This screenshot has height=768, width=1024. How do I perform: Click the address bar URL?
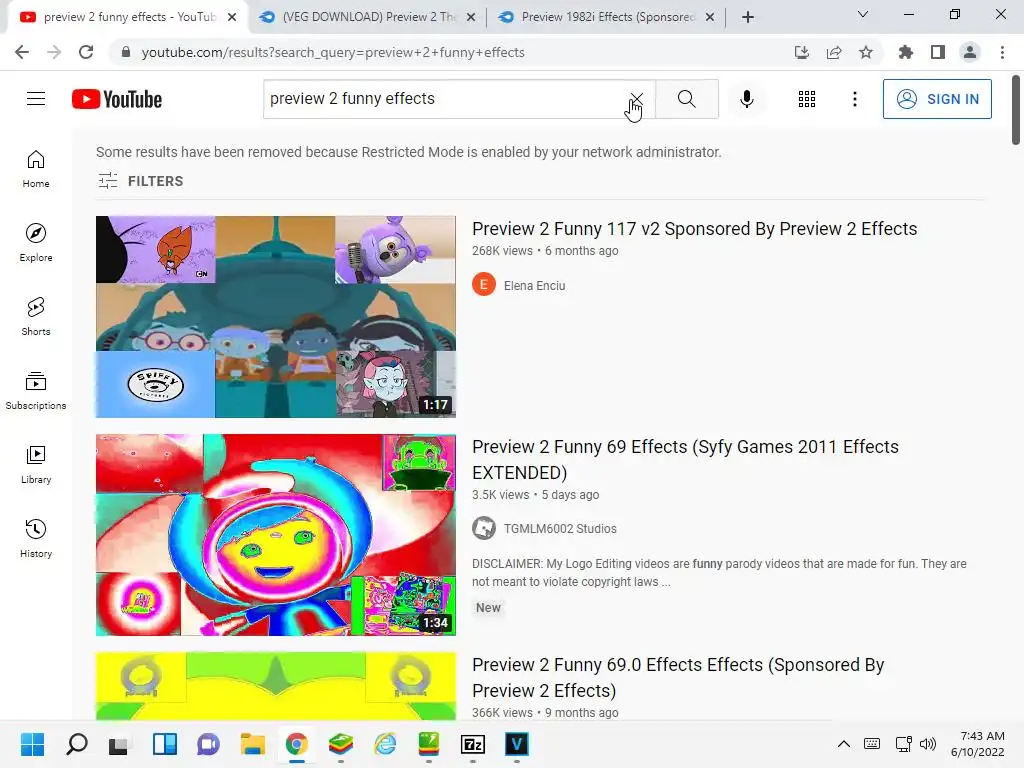(333, 52)
